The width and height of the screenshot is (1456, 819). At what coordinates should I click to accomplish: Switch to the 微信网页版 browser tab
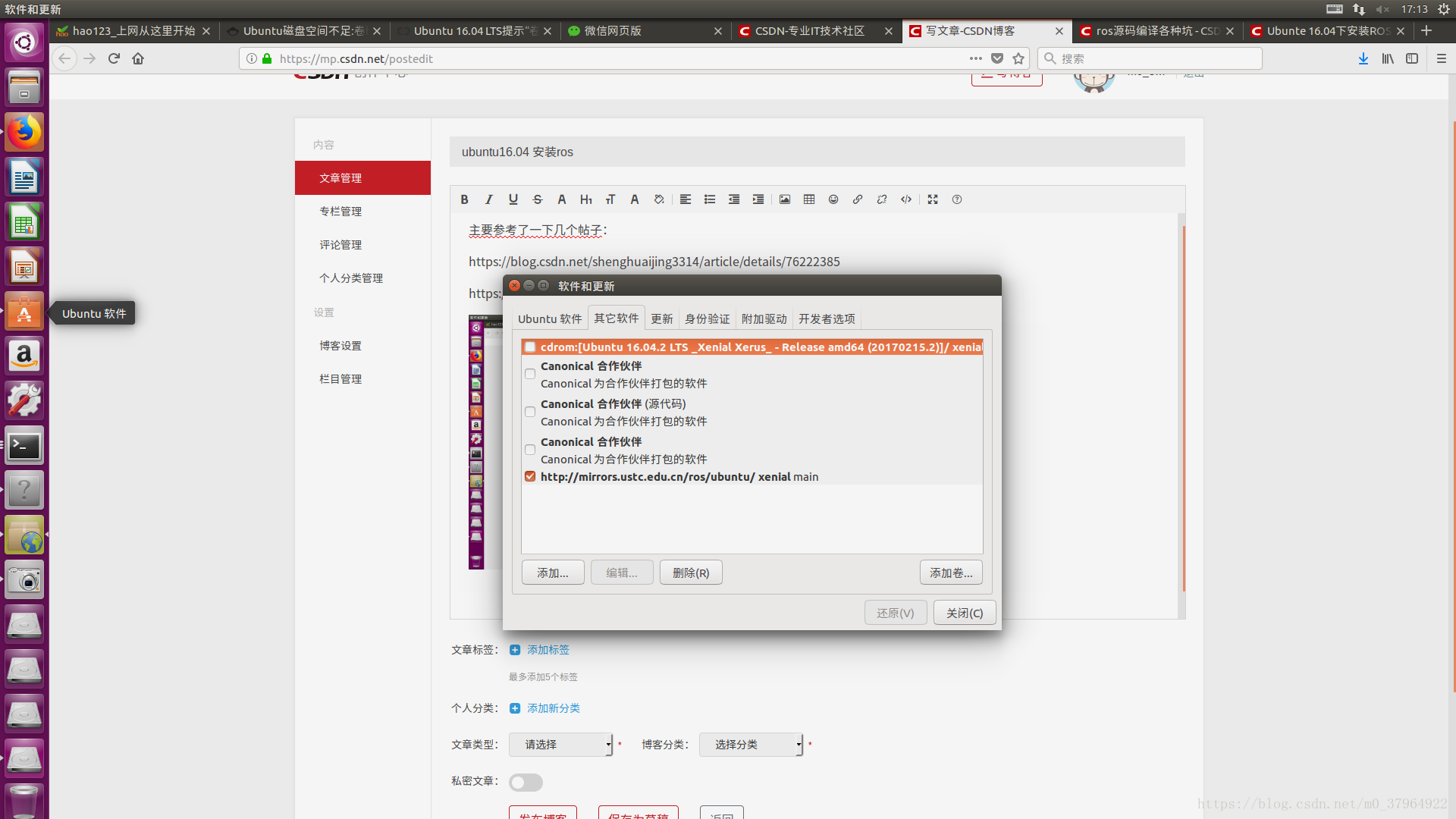click(645, 31)
